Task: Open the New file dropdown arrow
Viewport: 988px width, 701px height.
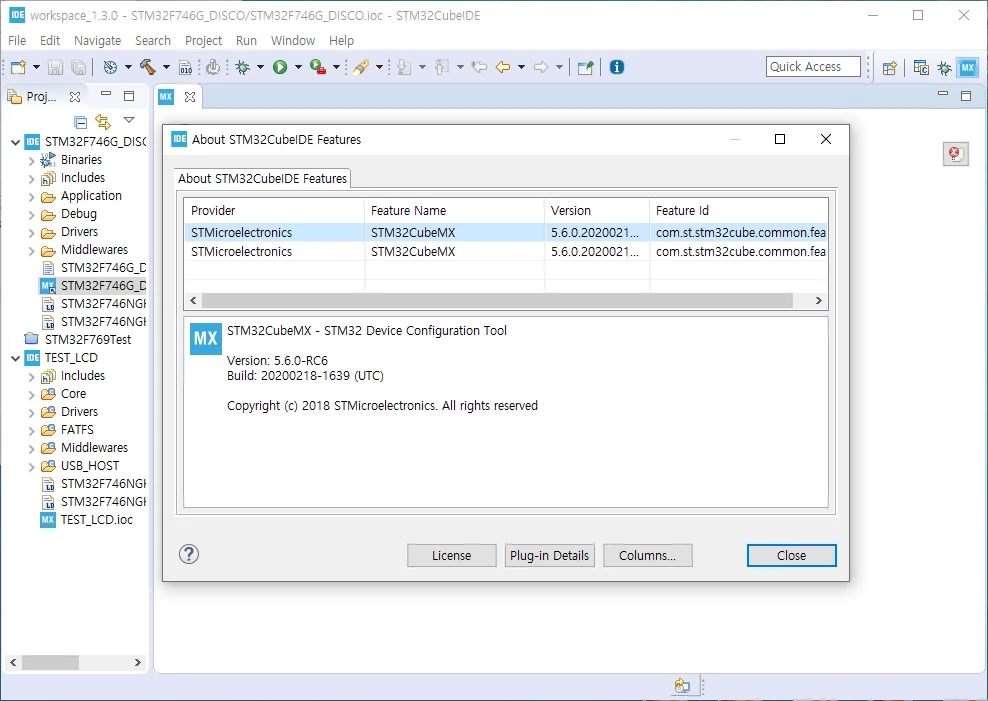Action: click(x=36, y=67)
